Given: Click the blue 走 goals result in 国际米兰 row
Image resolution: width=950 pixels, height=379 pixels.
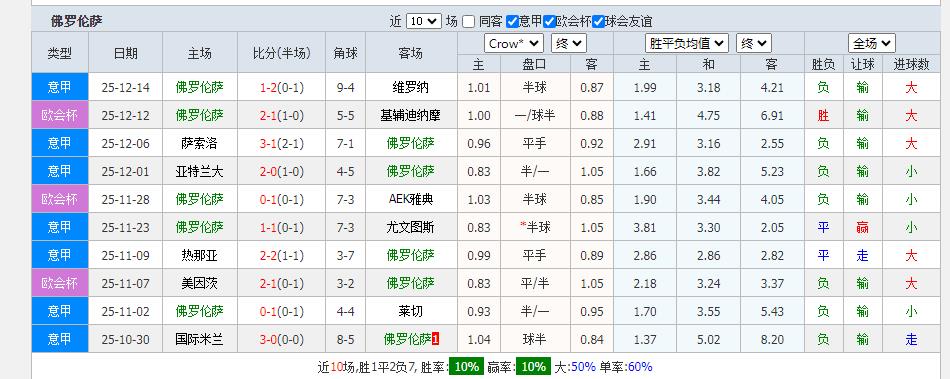Looking at the screenshot, I should coord(911,340).
